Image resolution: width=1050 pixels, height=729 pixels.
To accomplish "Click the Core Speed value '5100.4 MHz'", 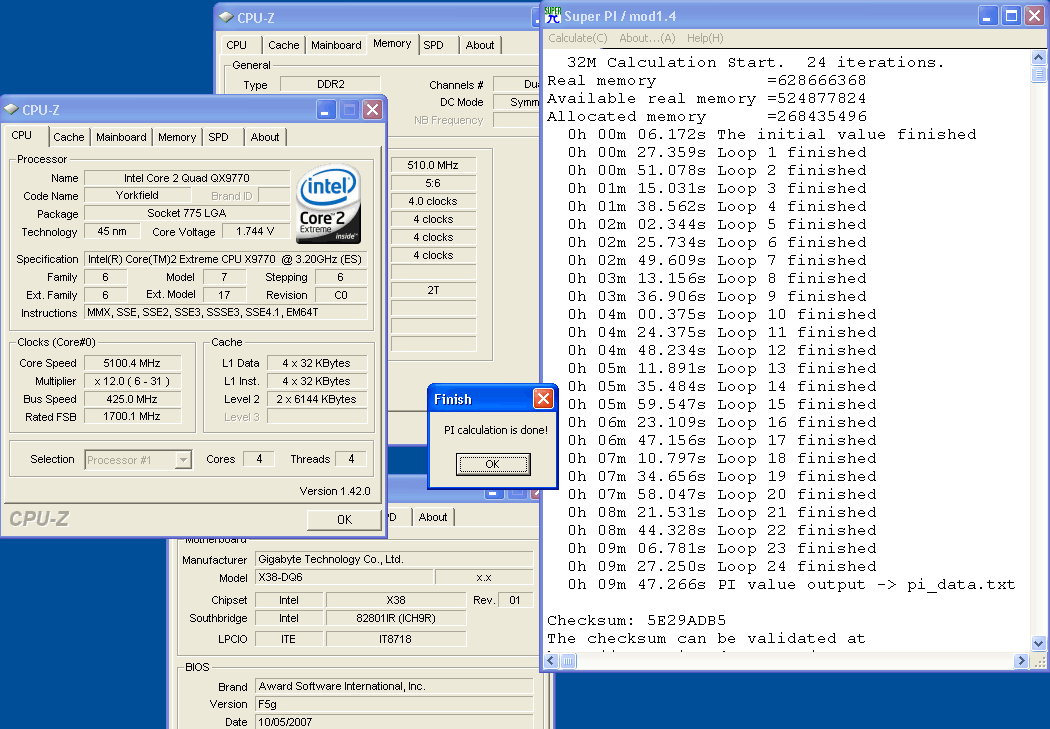I will coord(132,363).
